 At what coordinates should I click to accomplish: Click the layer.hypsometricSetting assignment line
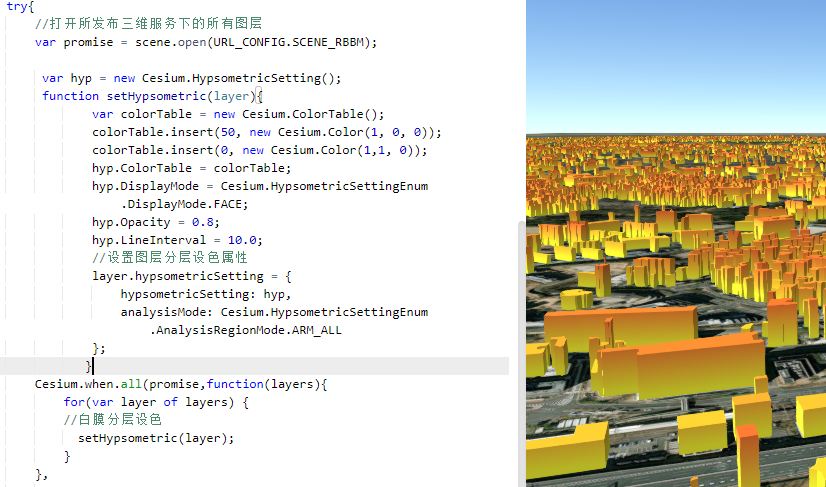tap(191, 276)
